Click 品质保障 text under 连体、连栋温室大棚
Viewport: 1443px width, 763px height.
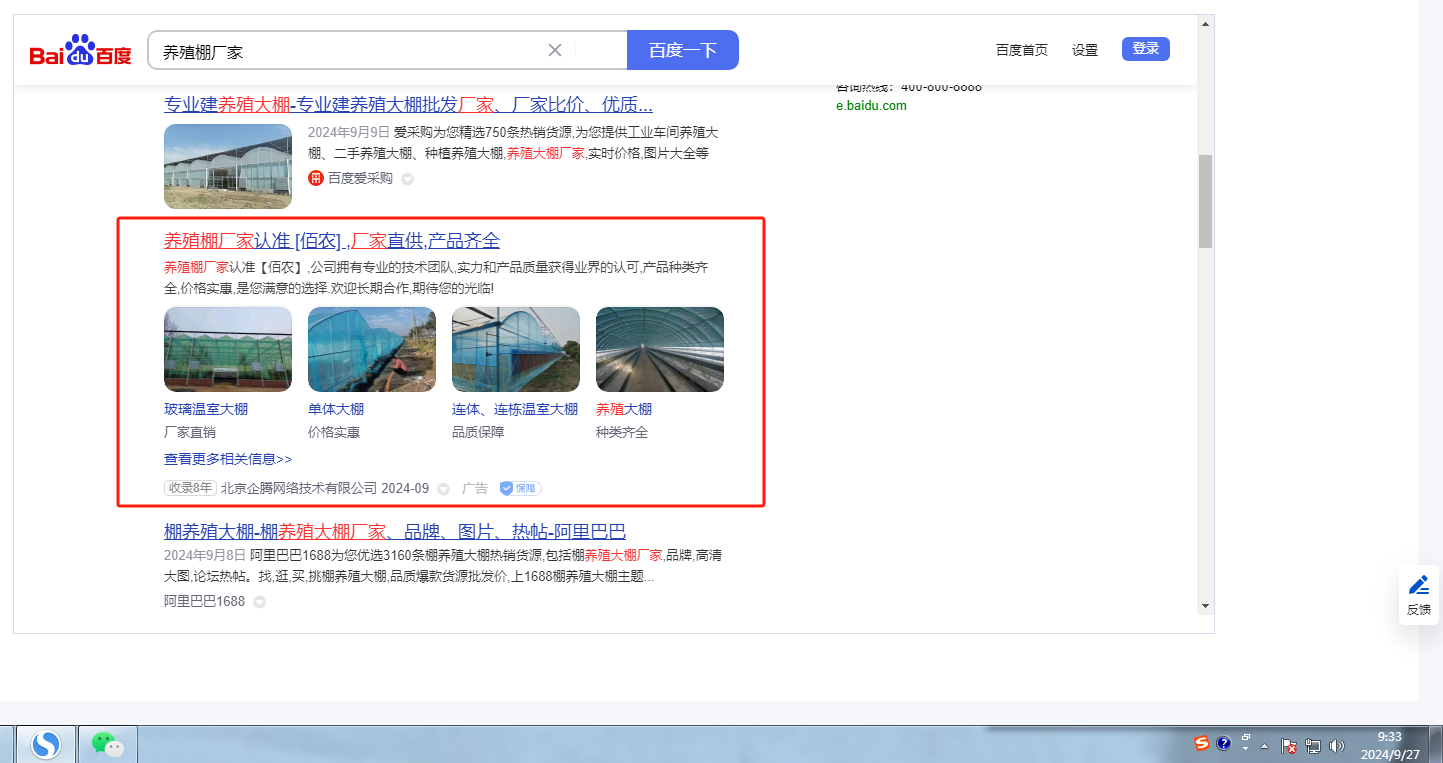pyautogui.click(x=478, y=432)
